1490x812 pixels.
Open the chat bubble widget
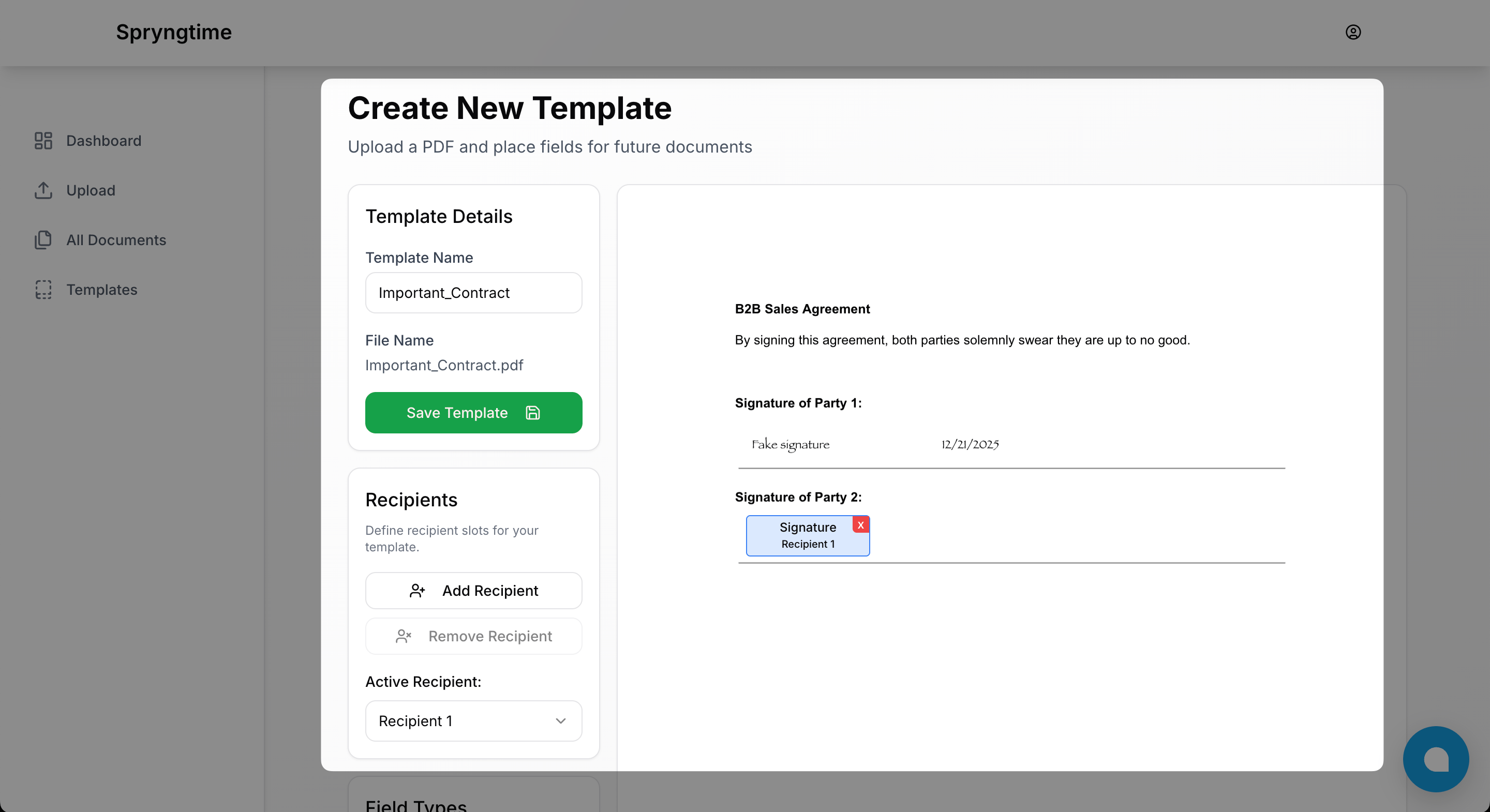tap(1436, 759)
